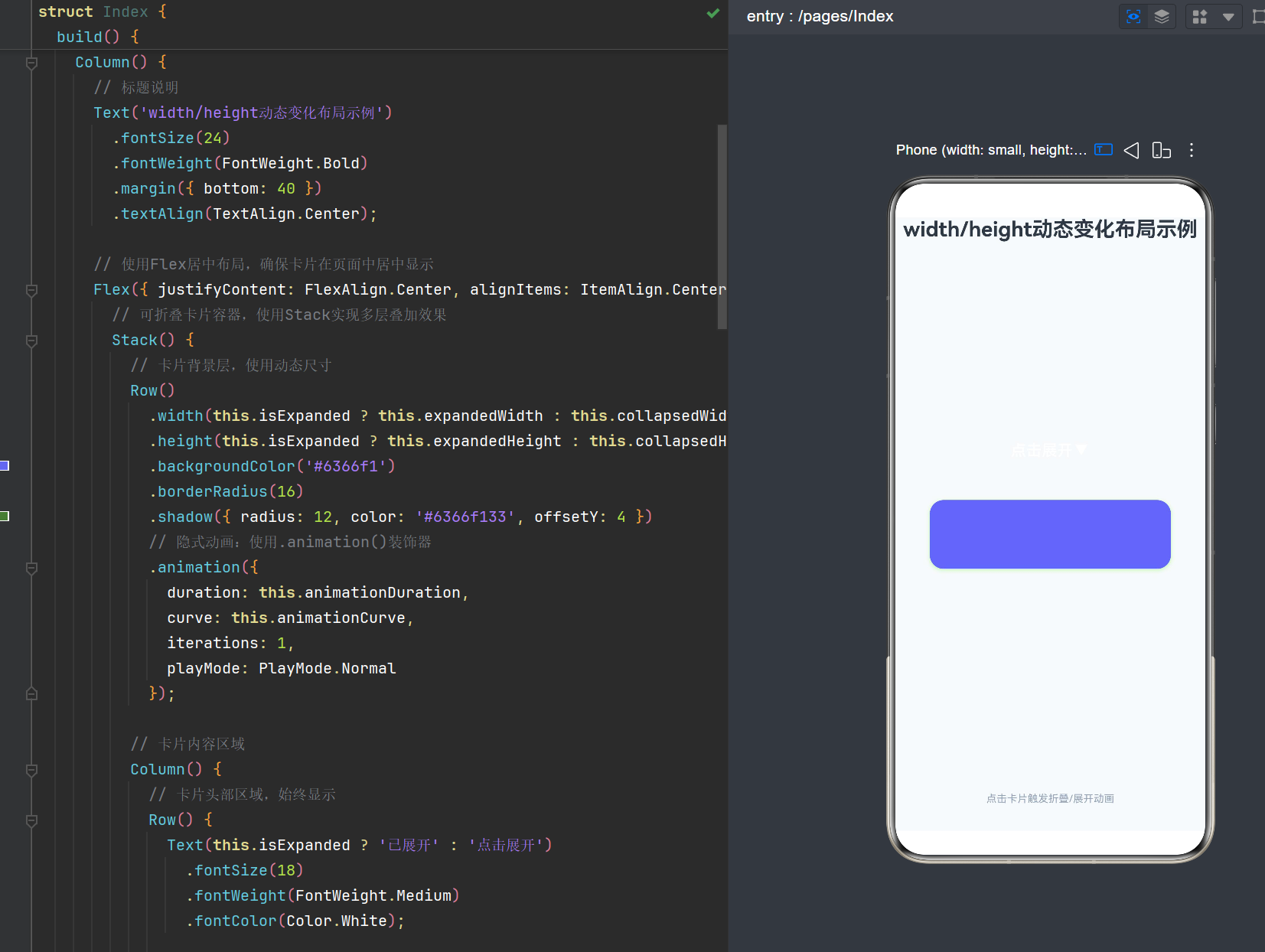Tap the purple card in the preview
This screenshot has height=952, width=1265.
click(x=1050, y=534)
